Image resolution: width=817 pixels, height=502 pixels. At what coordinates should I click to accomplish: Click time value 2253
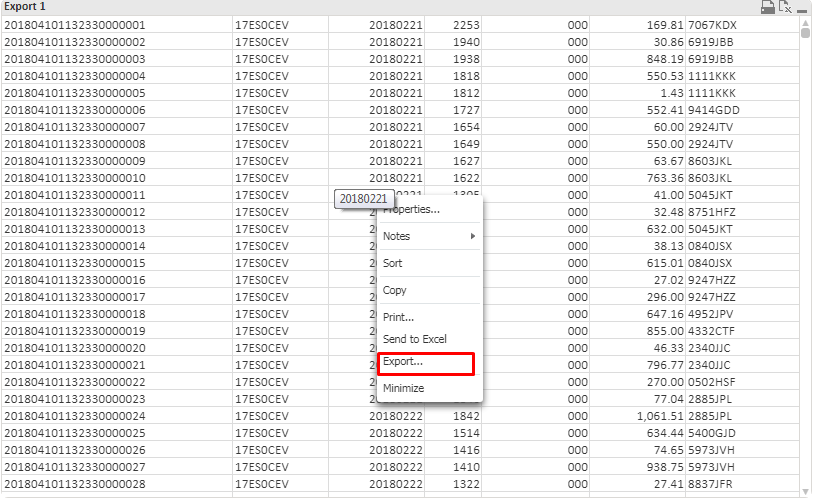pyautogui.click(x=466, y=25)
